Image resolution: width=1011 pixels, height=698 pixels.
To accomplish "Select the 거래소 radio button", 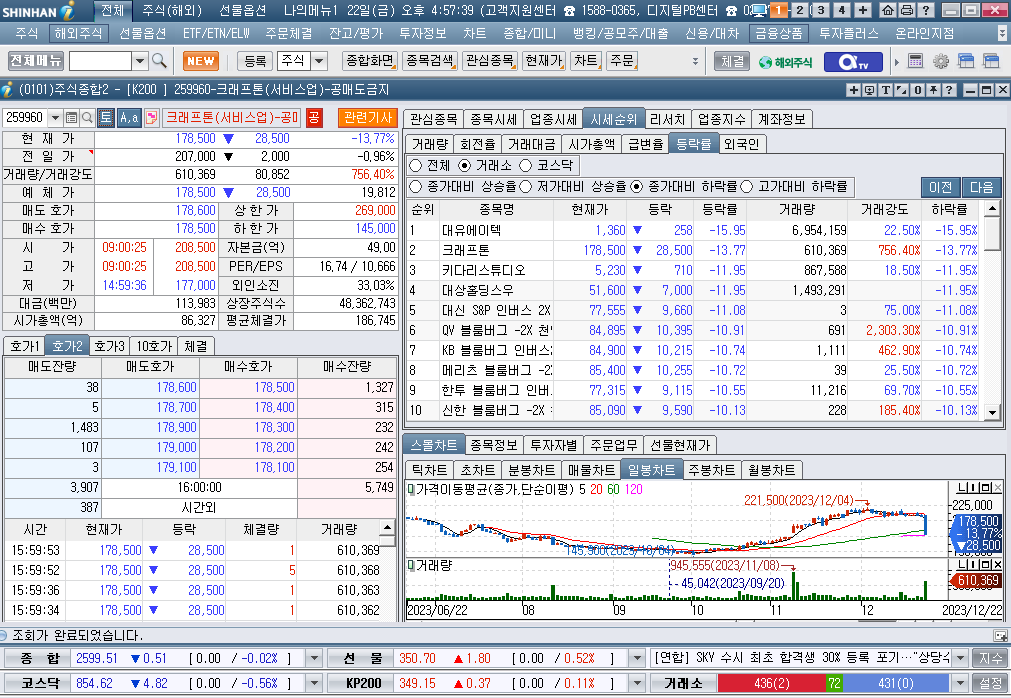I will click(464, 166).
